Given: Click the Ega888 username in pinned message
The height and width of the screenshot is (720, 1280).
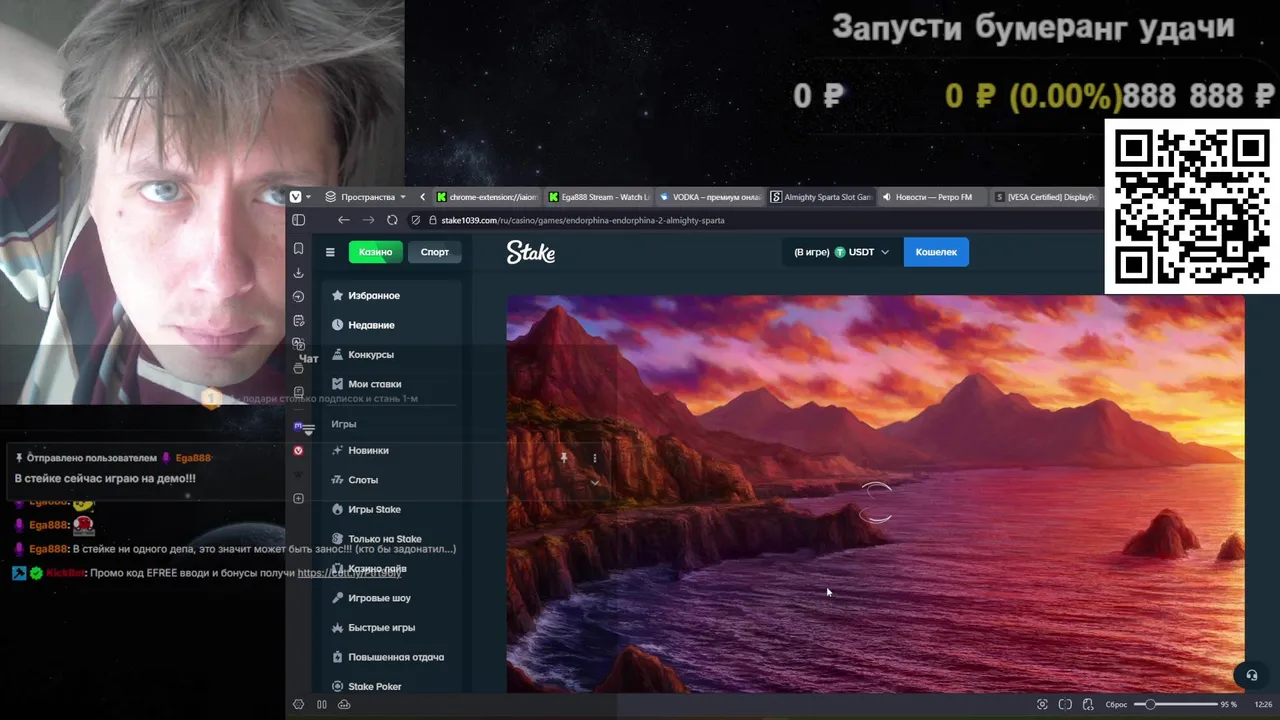Looking at the screenshot, I should tap(193, 458).
